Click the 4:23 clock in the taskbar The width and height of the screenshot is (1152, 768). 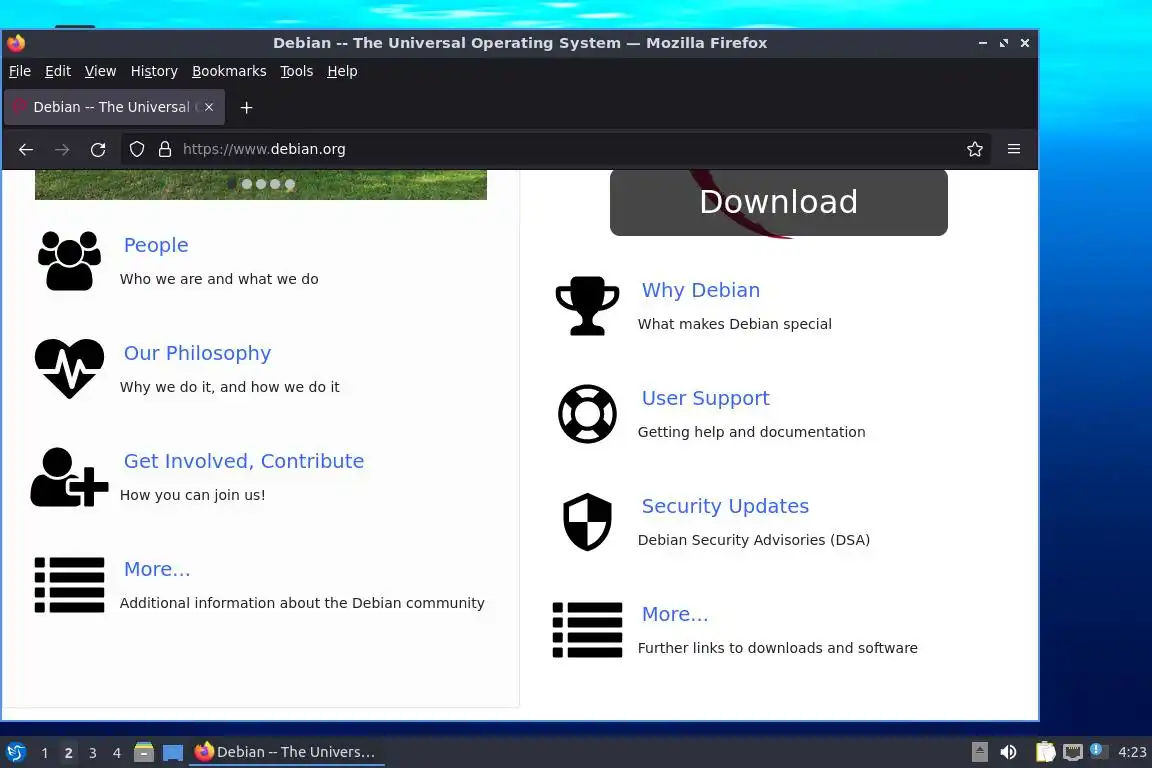[1132, 752]
